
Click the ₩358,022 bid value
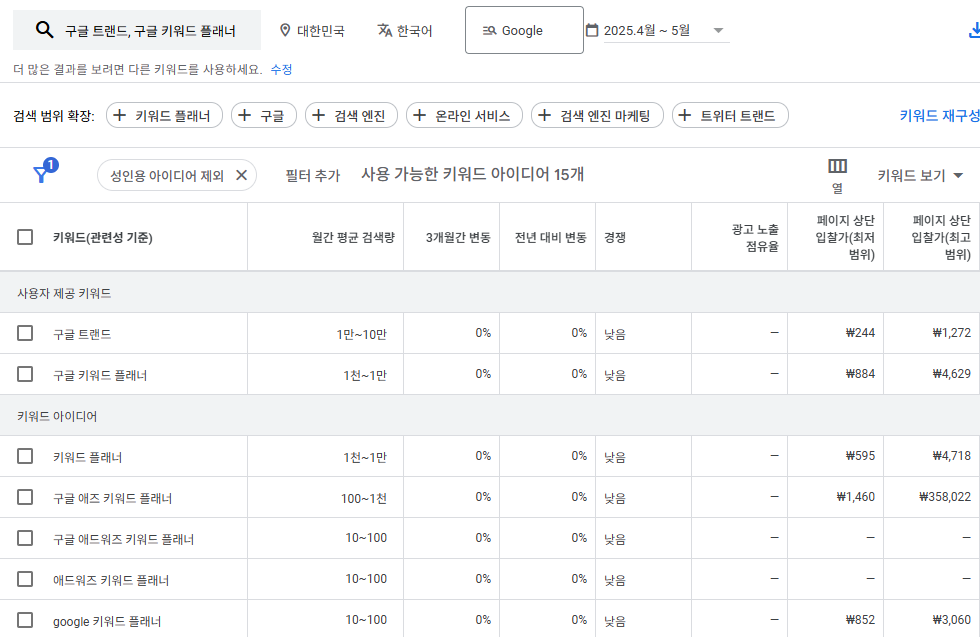[944, 497]
